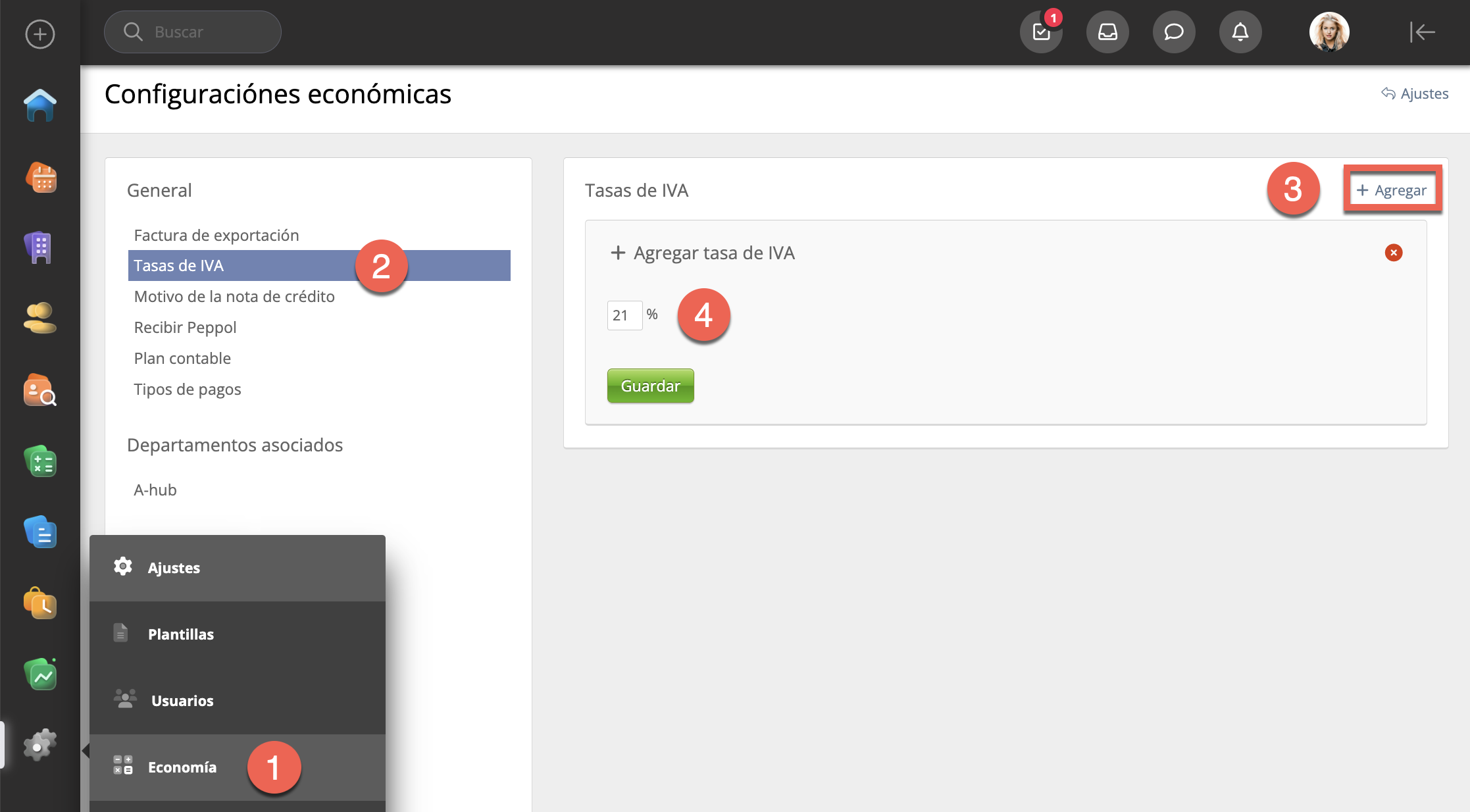Screen dimensions: 1470x812
Task: Open Usuarios in the settings menu
Action: (x=182, y=701)
